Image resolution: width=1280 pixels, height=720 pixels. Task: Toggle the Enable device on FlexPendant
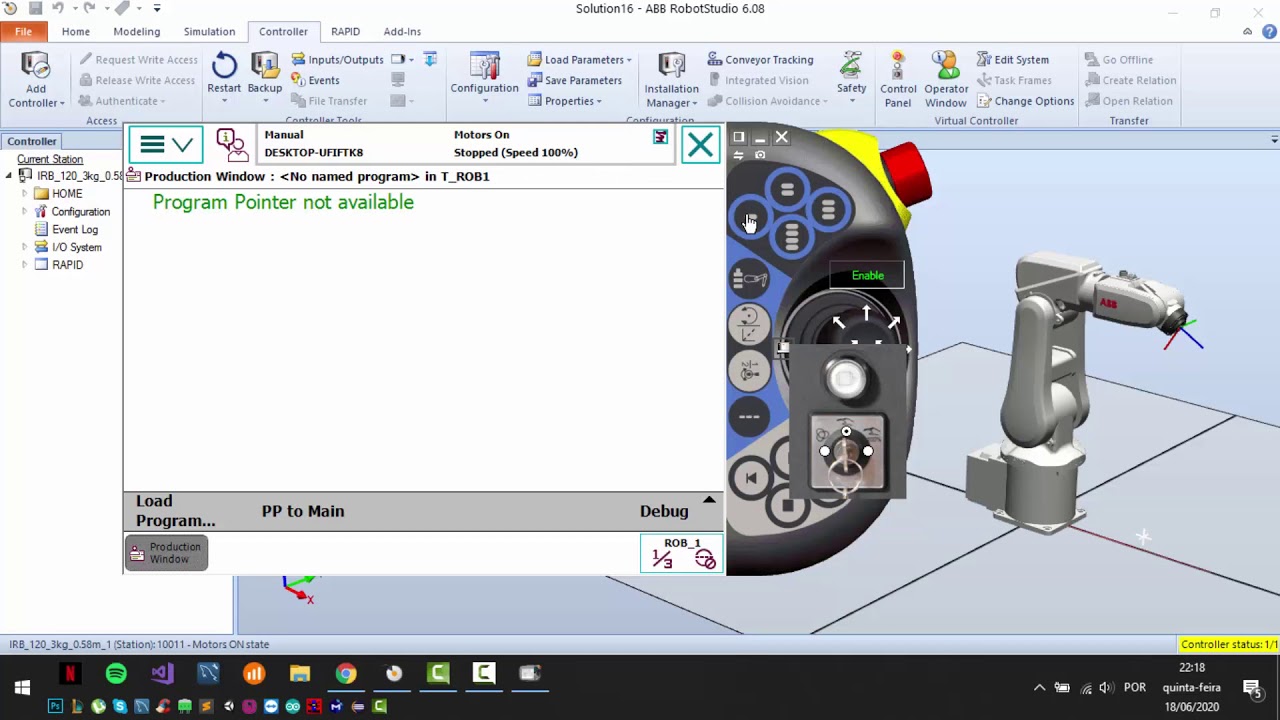coord(867,275)
